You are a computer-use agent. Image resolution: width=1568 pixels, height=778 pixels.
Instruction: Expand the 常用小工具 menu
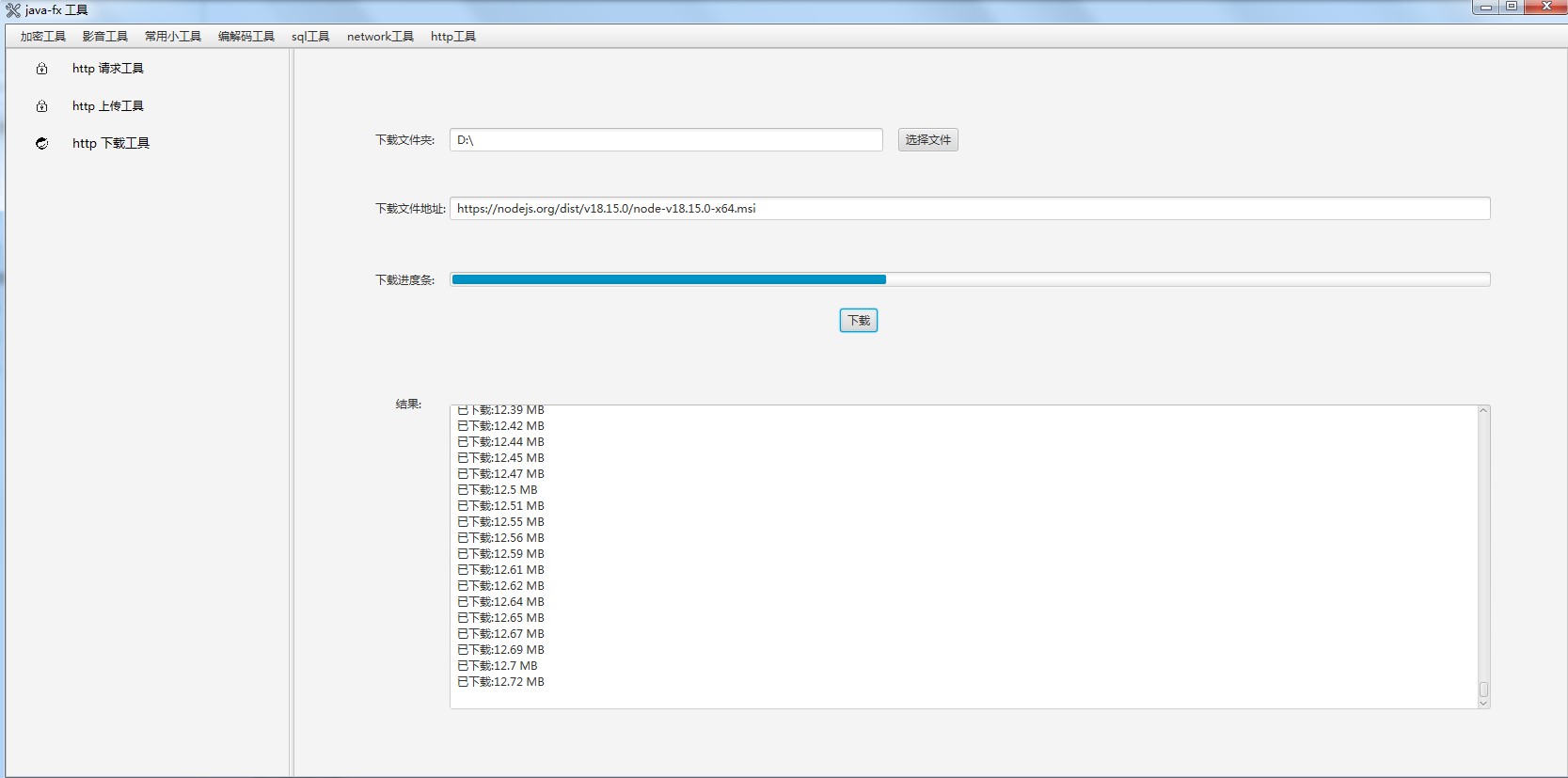pos(173,37)
